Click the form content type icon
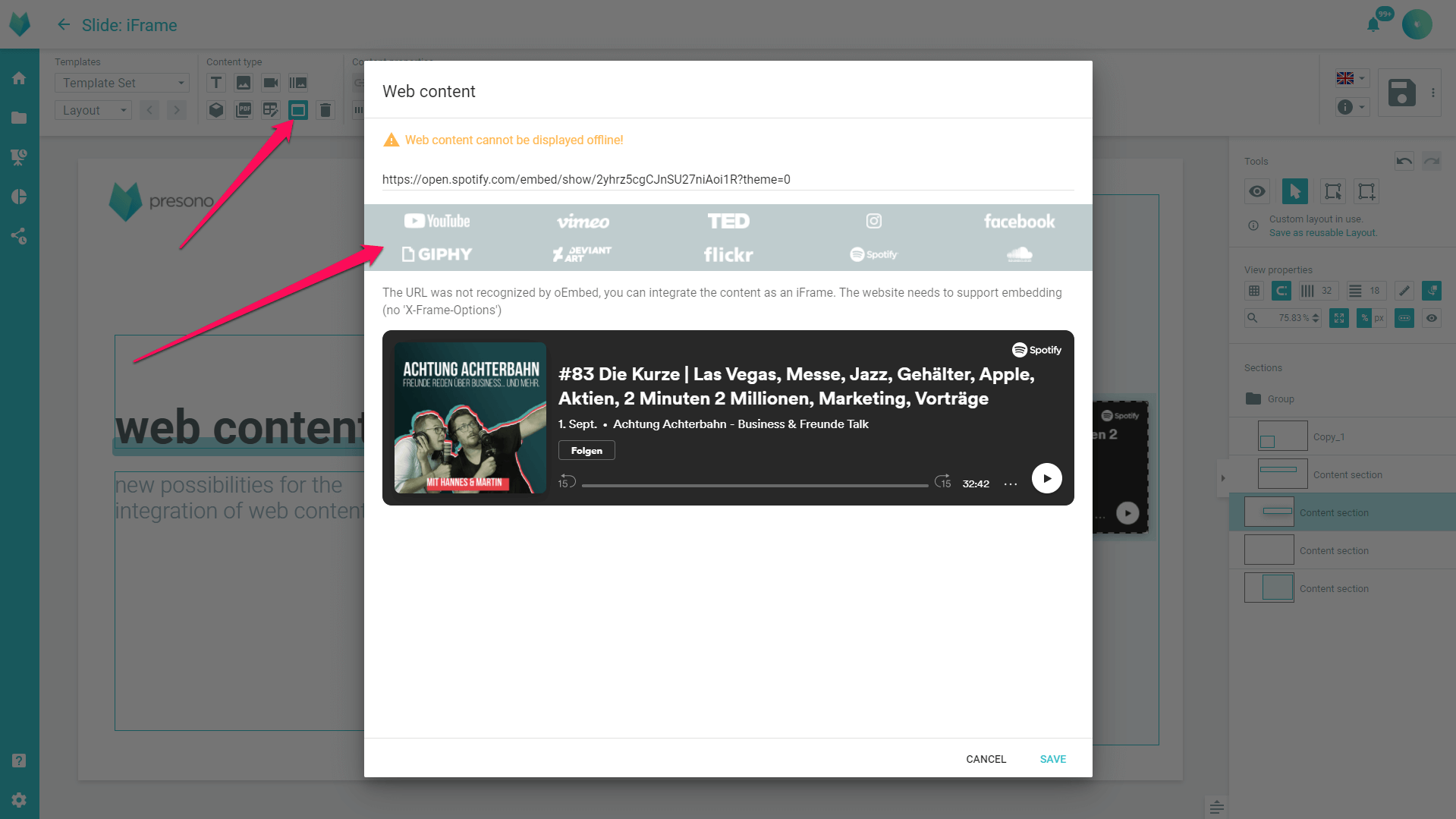Screen dimensions: 1456x819 [x=271, y=110]
